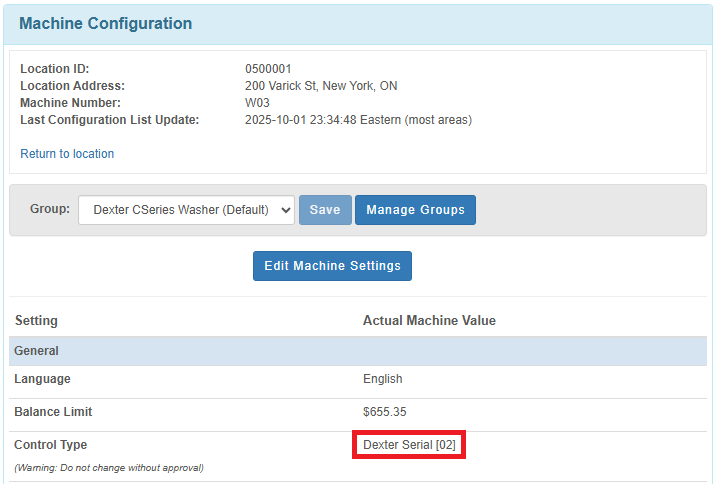Click the machine number W03 value
Image resolution: width=715 pixels, height=484 pixels.
point(257,103)
